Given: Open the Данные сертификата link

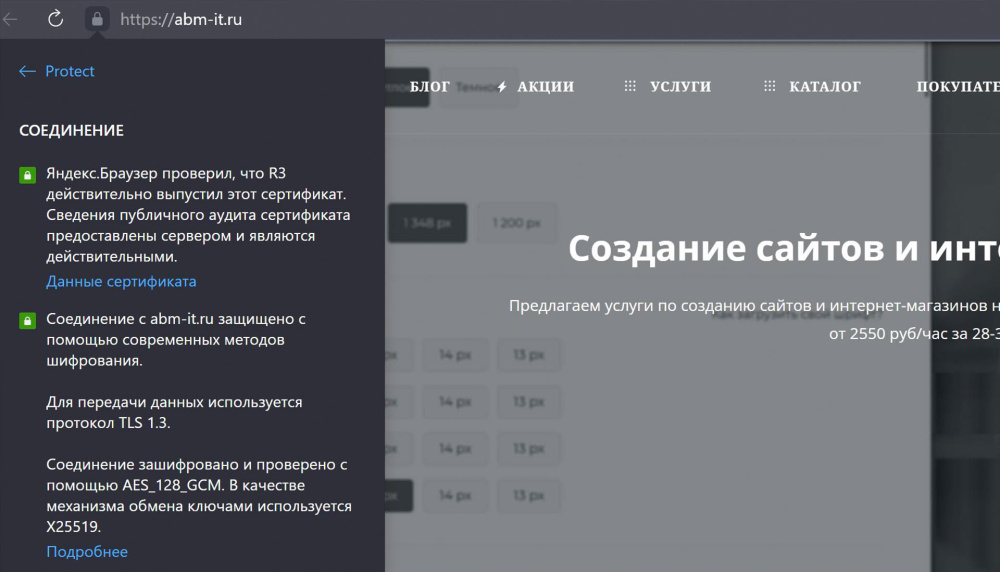Looking at the screenshot, I should [x=121, y=281].
